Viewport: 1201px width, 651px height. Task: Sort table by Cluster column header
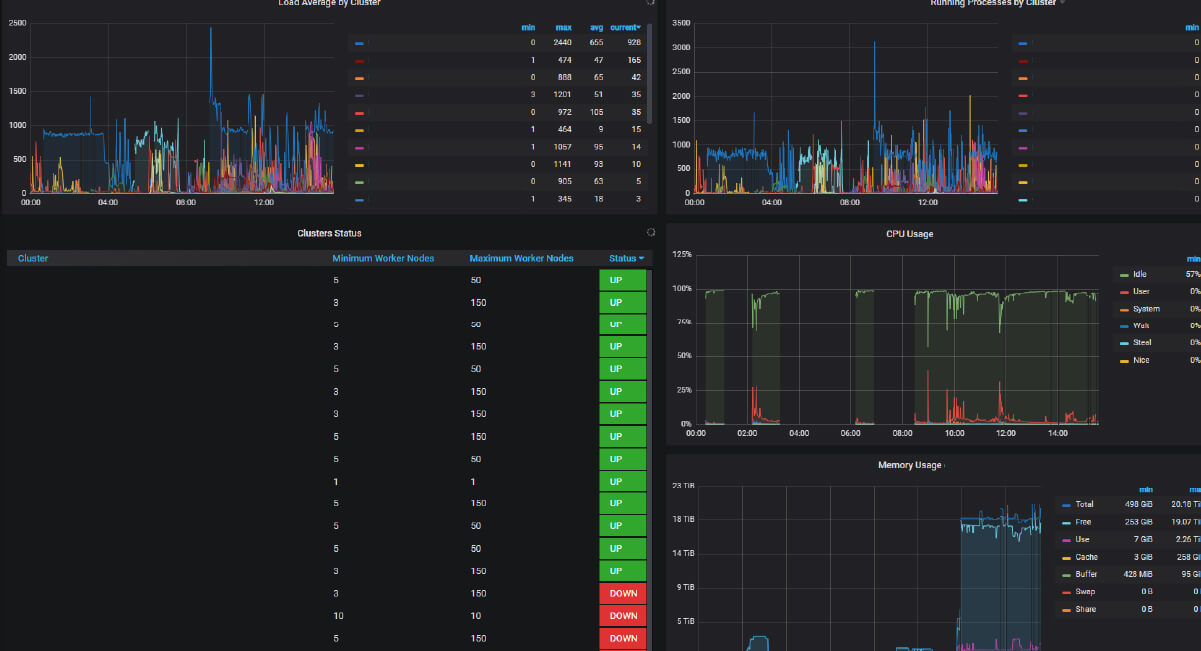coord(33,258)
